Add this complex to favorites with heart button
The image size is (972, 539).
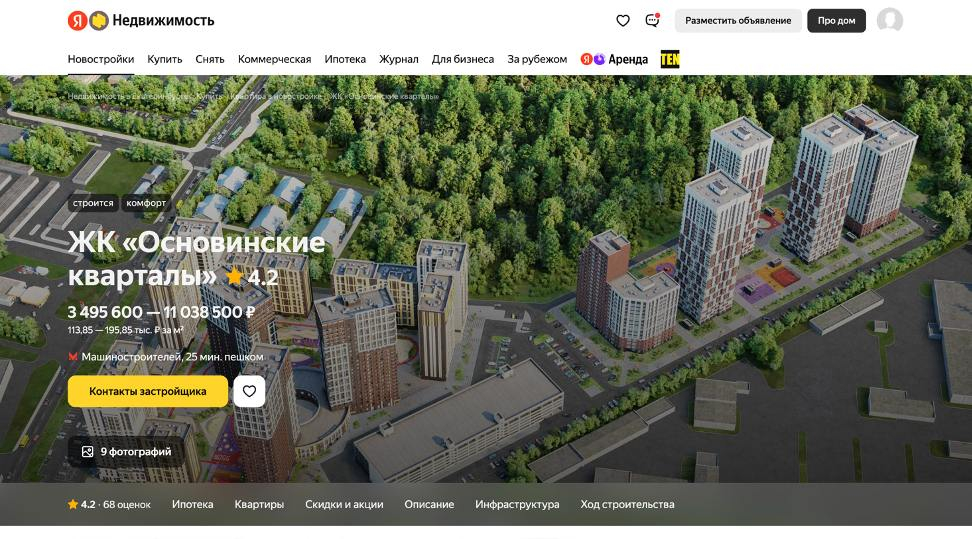pos(249,391)
